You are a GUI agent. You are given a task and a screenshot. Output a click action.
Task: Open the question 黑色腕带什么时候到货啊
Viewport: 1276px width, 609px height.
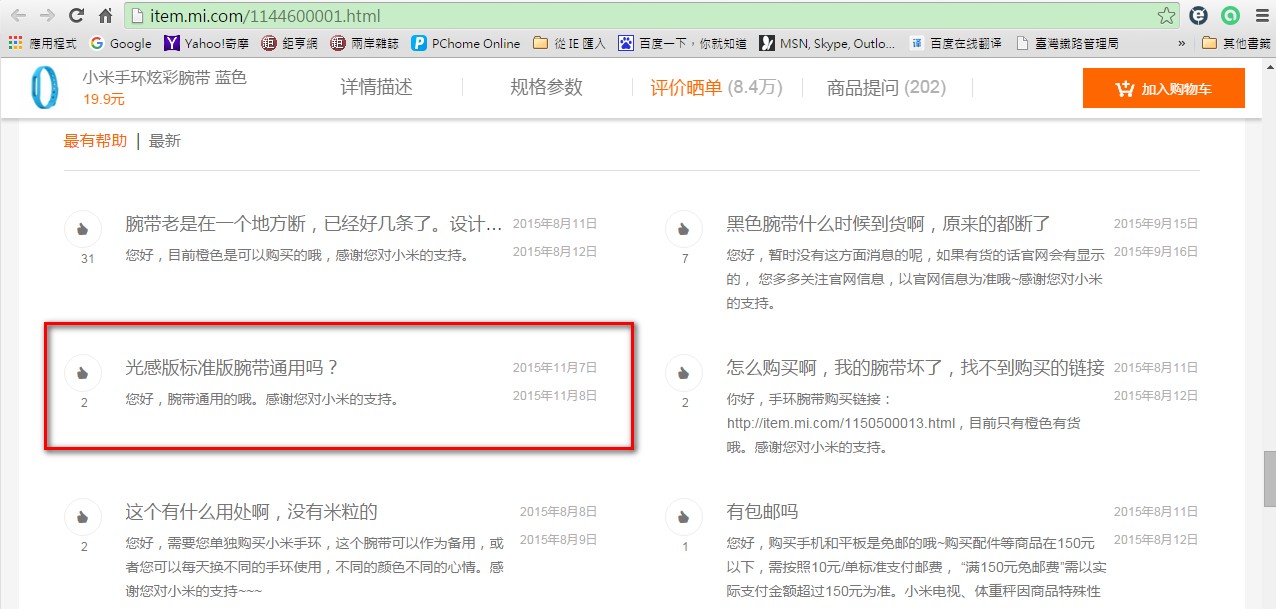(889, 223)
